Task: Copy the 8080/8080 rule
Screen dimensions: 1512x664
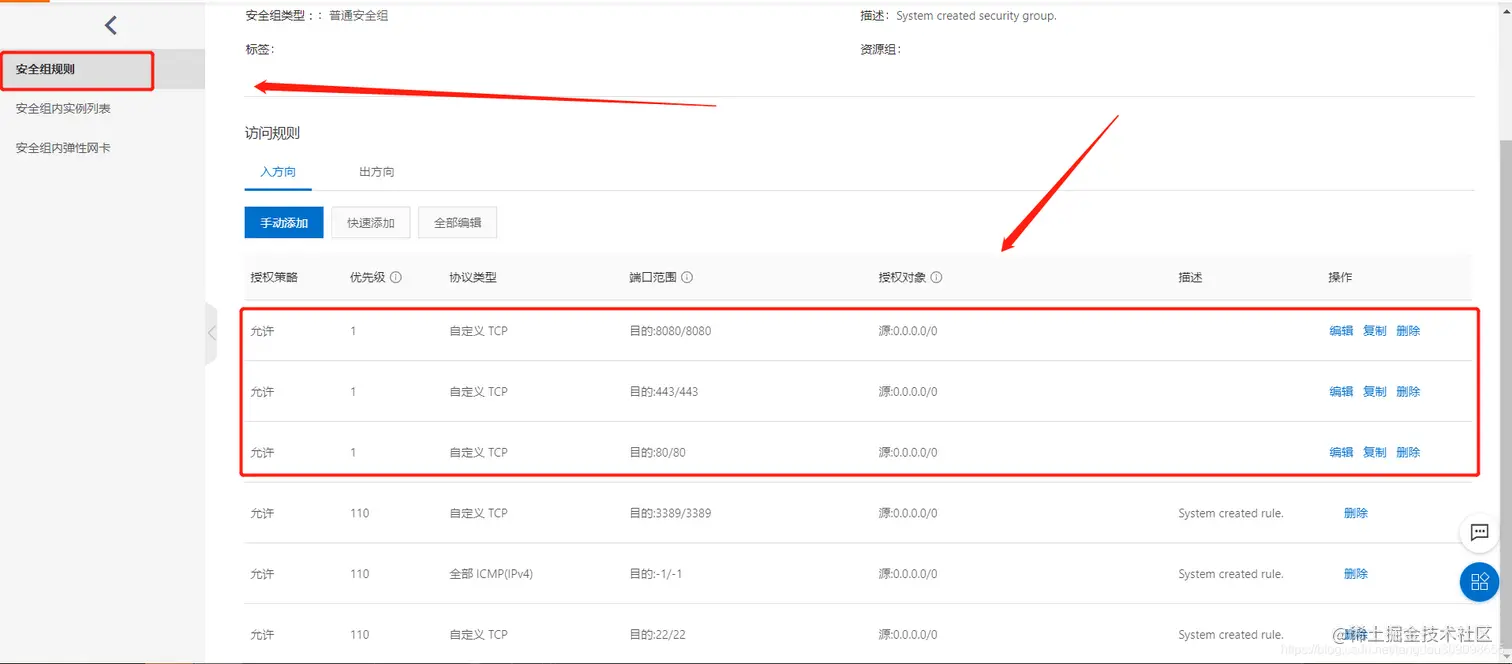Action: 1375,331
